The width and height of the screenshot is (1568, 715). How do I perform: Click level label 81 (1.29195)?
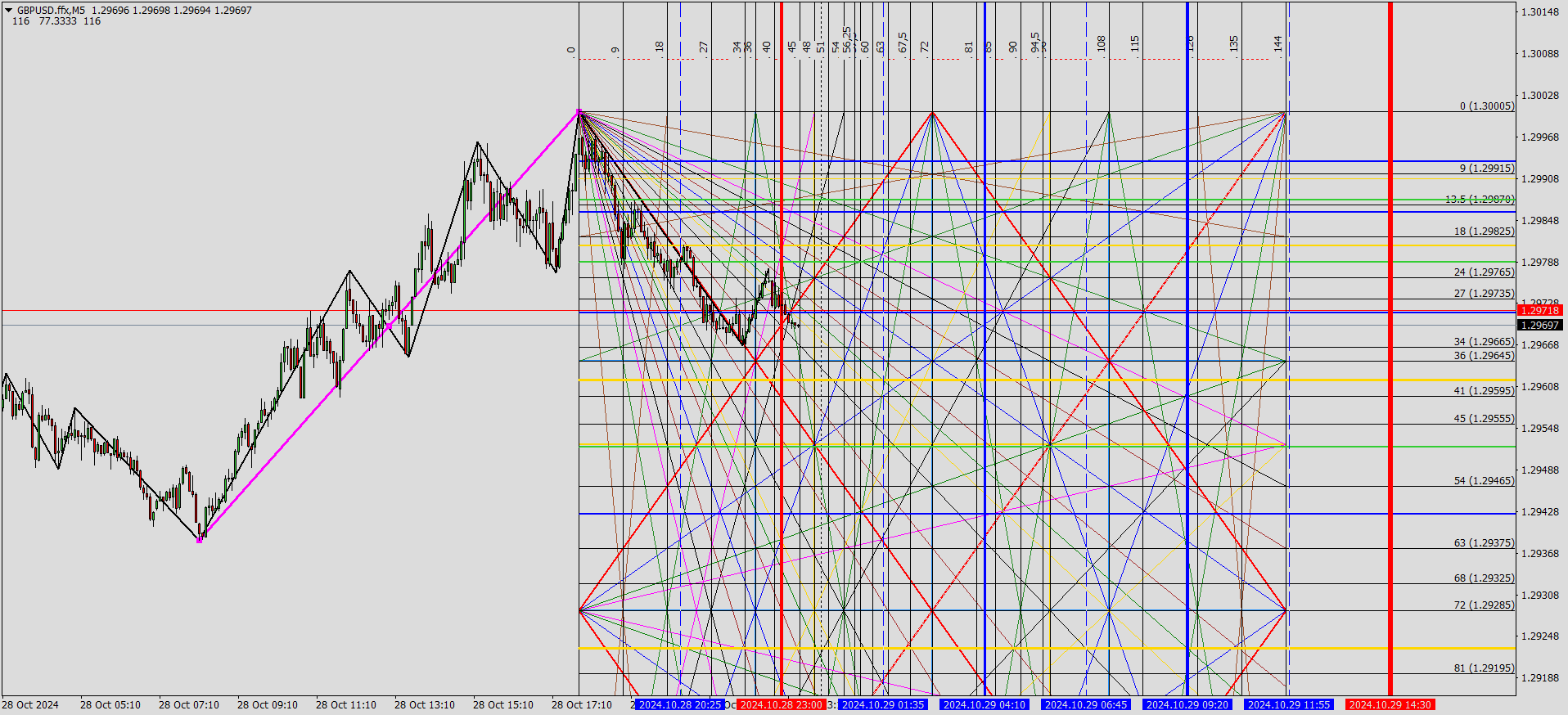coord(1484,668)
